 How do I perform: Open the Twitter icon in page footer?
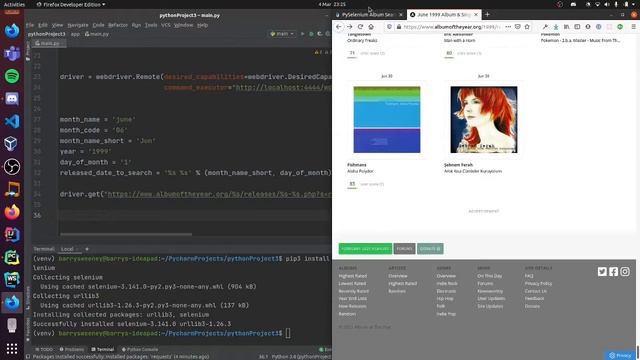click(x=602, y=271)
